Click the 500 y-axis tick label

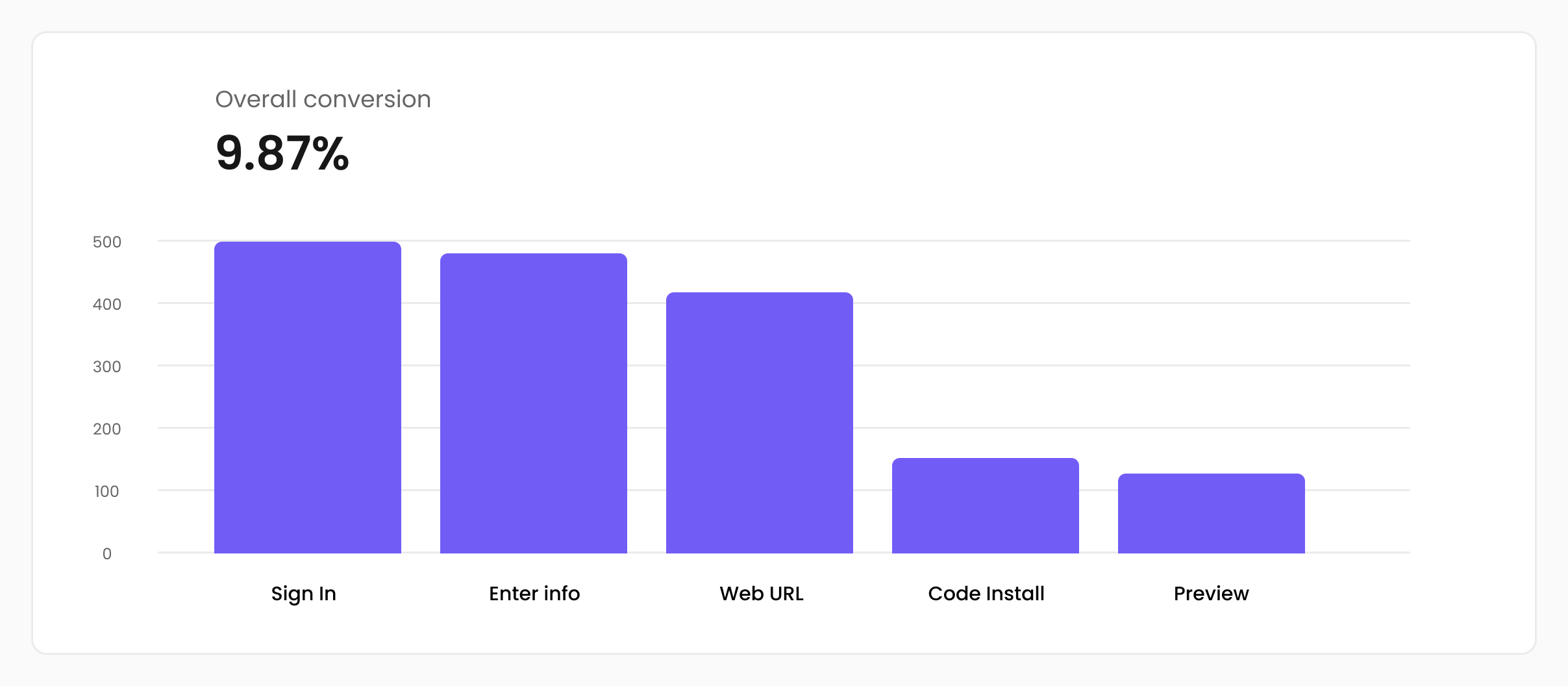point(107,242)
